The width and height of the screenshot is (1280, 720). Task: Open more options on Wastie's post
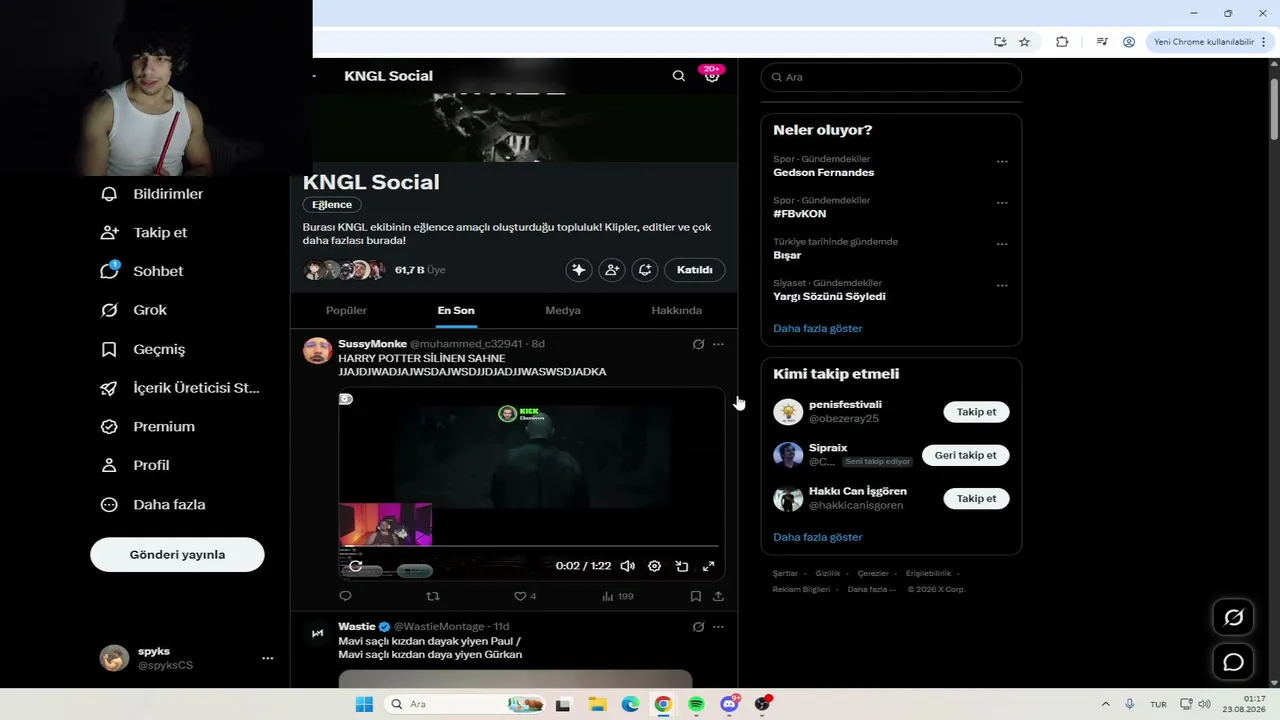718,627
